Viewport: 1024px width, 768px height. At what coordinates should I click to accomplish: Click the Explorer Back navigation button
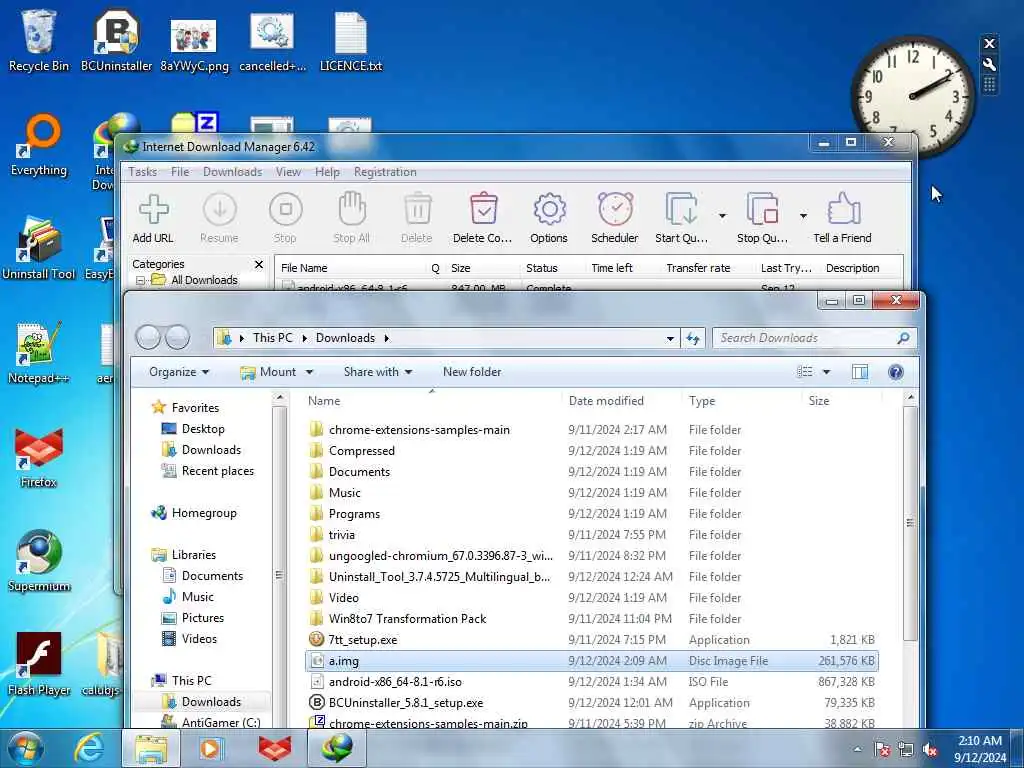tap(148, 338)
